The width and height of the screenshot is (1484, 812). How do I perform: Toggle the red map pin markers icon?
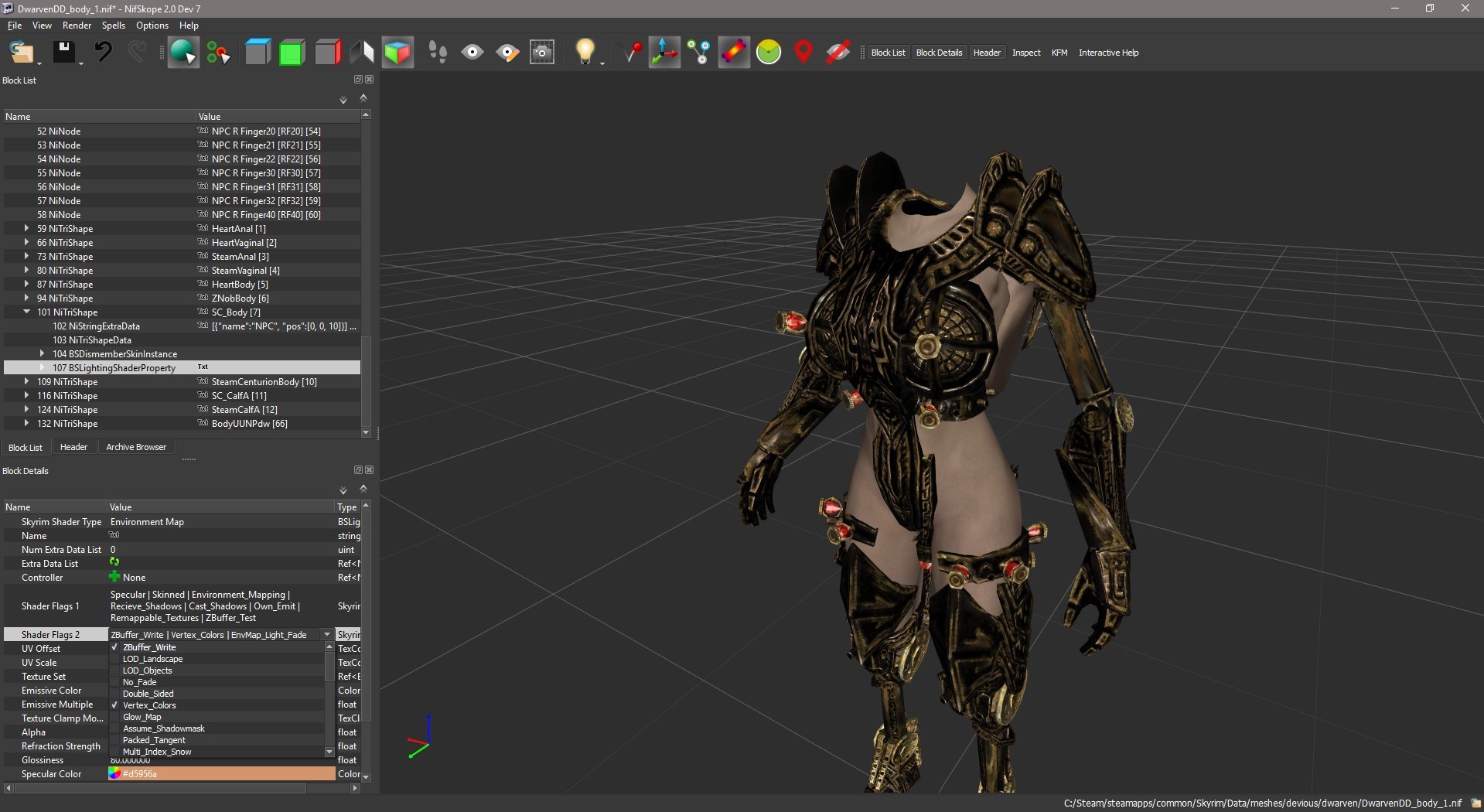(x=803, y=53)
